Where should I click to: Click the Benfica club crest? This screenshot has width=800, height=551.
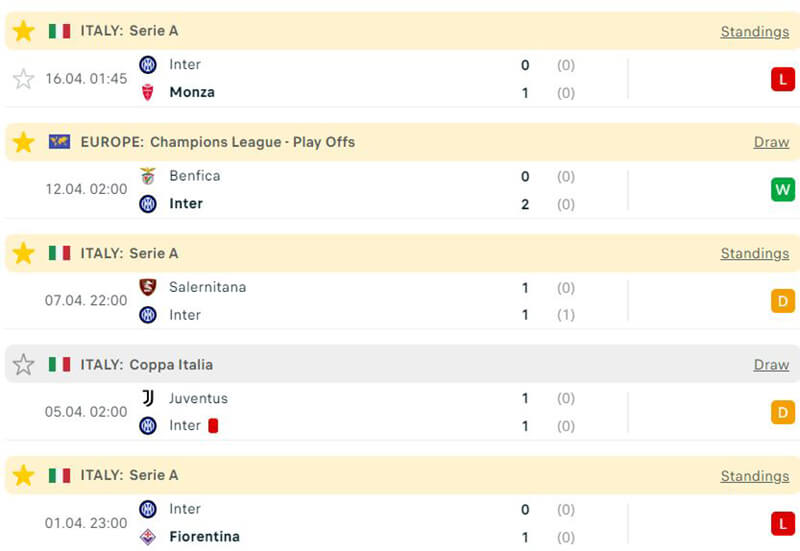pyautogui.click(x=148, y=176)
